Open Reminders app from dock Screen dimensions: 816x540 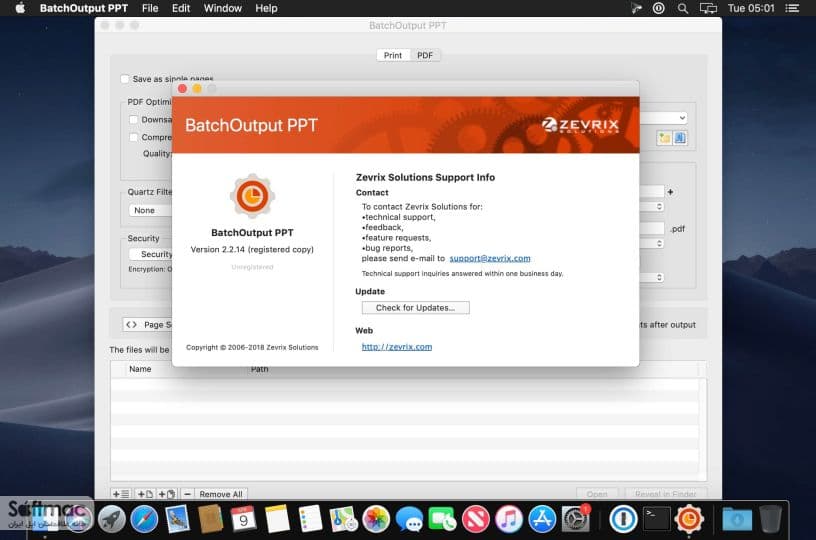tap(310, 519)
